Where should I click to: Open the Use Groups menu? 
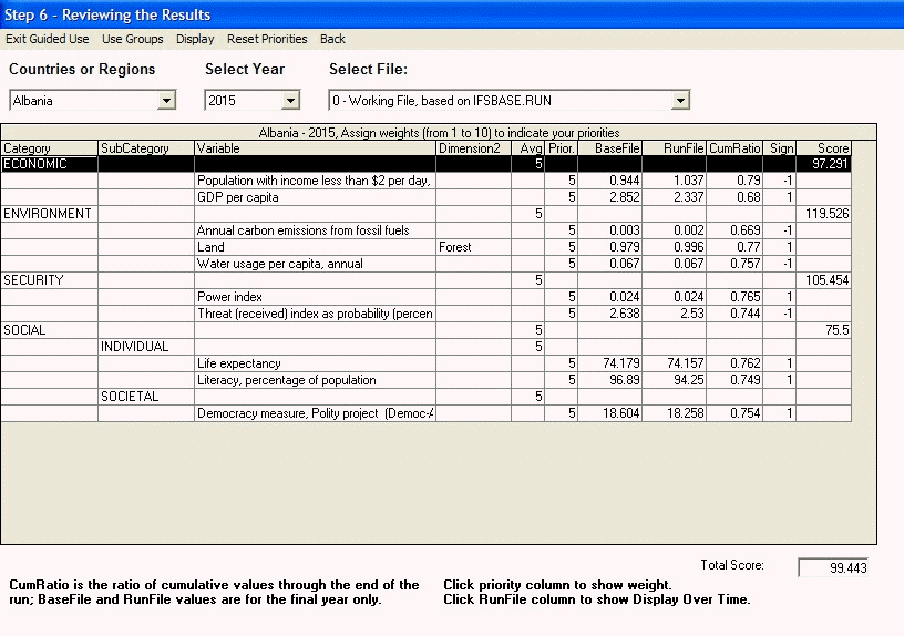click(132, 39)
